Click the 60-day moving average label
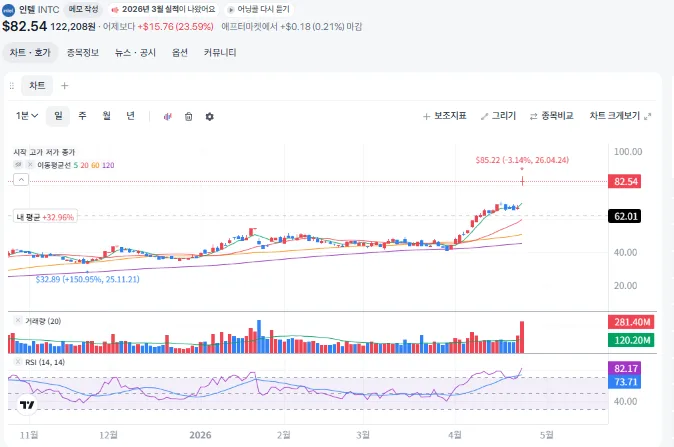 95,165
